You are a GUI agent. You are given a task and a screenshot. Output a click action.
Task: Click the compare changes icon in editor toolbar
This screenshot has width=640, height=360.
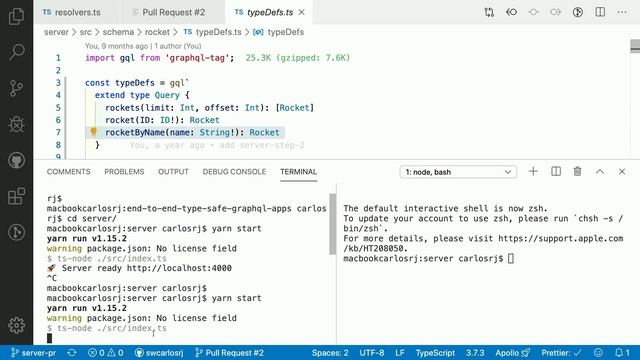coord(489,12)
